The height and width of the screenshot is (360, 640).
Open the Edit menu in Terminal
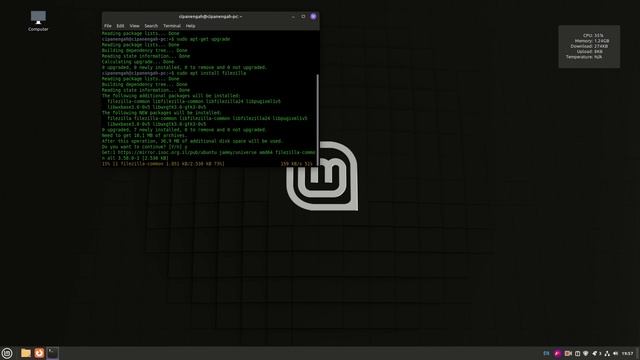tap(120, 26)
